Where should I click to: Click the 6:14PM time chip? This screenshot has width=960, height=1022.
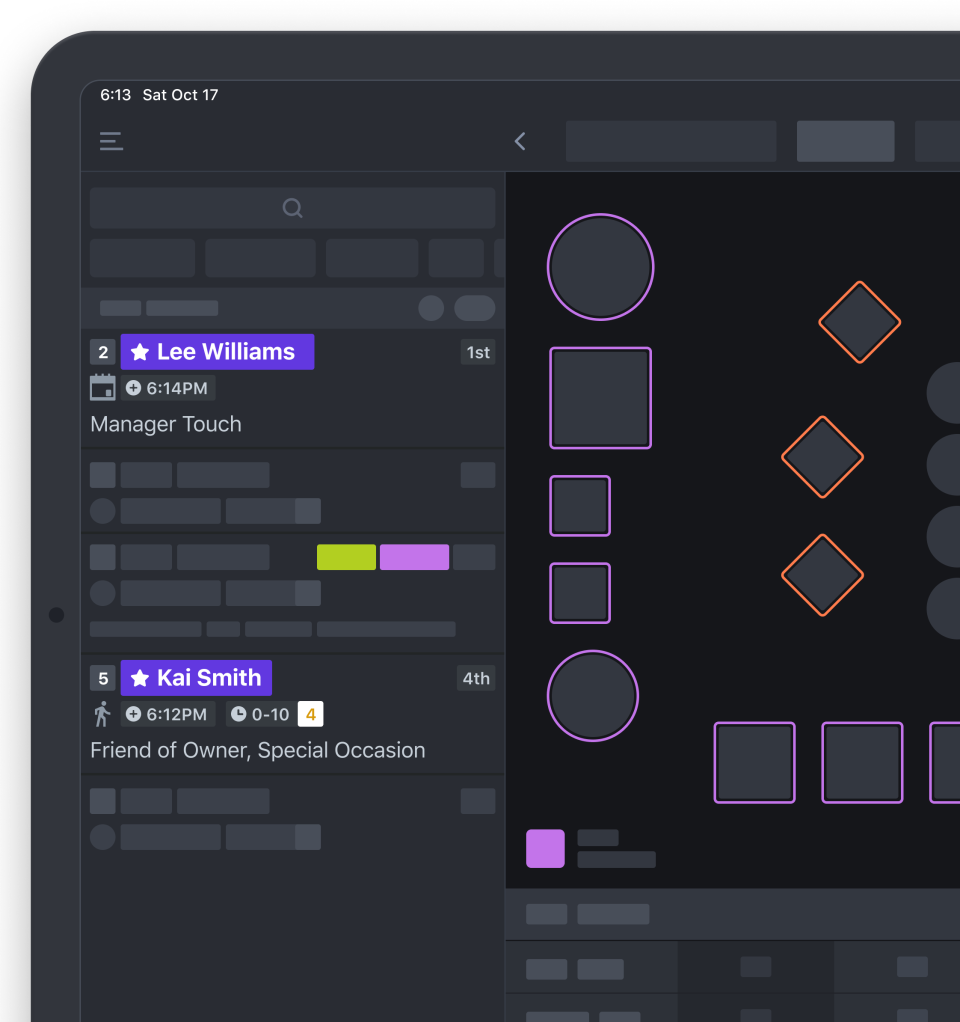[167, 388]
